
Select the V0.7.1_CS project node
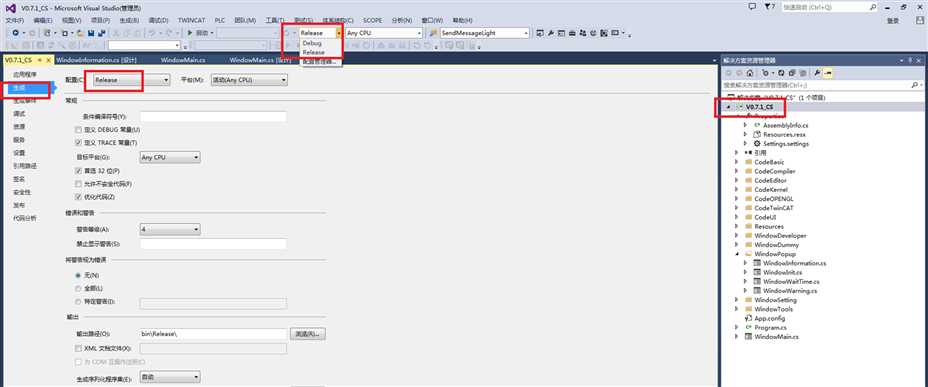pos(759,107)
